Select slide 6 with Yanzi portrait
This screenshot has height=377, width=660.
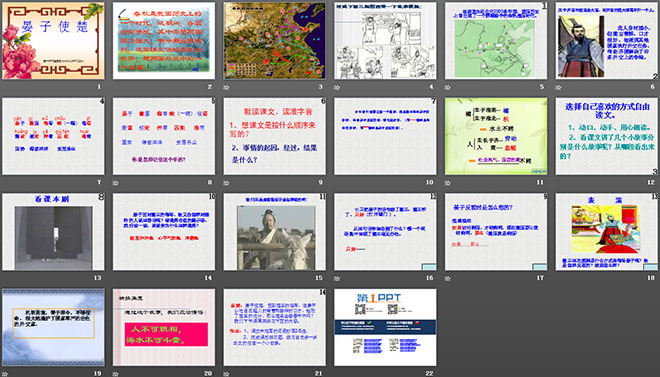pyautogui.click(x=607, y=40)
